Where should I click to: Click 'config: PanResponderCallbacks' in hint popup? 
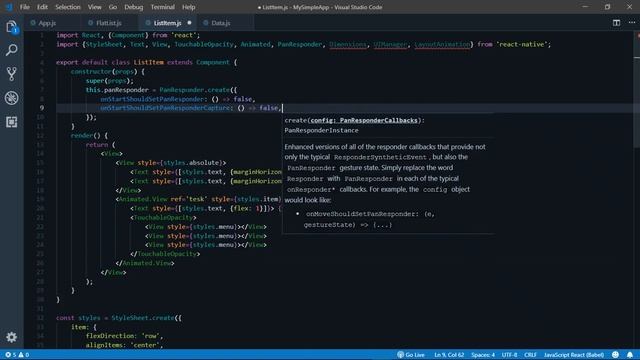click(364, 120)
